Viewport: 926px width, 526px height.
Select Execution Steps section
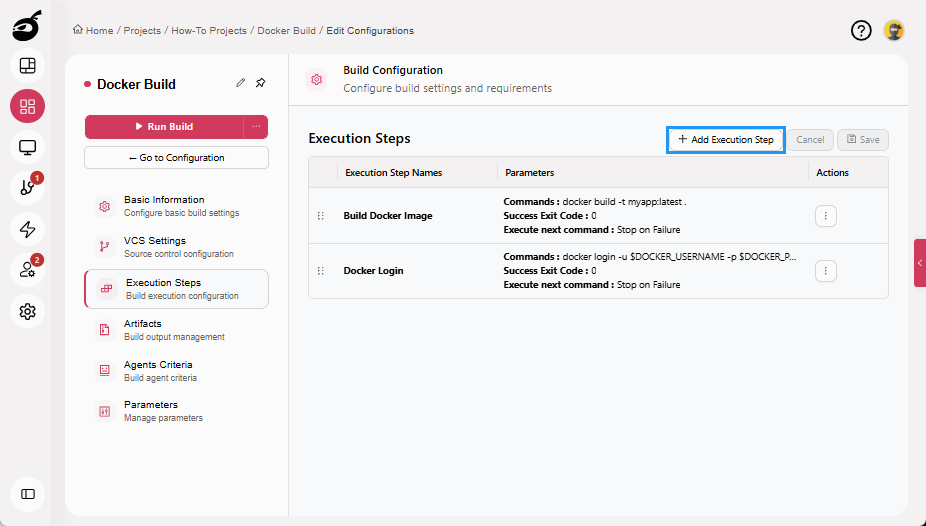(x=177, y=289)
